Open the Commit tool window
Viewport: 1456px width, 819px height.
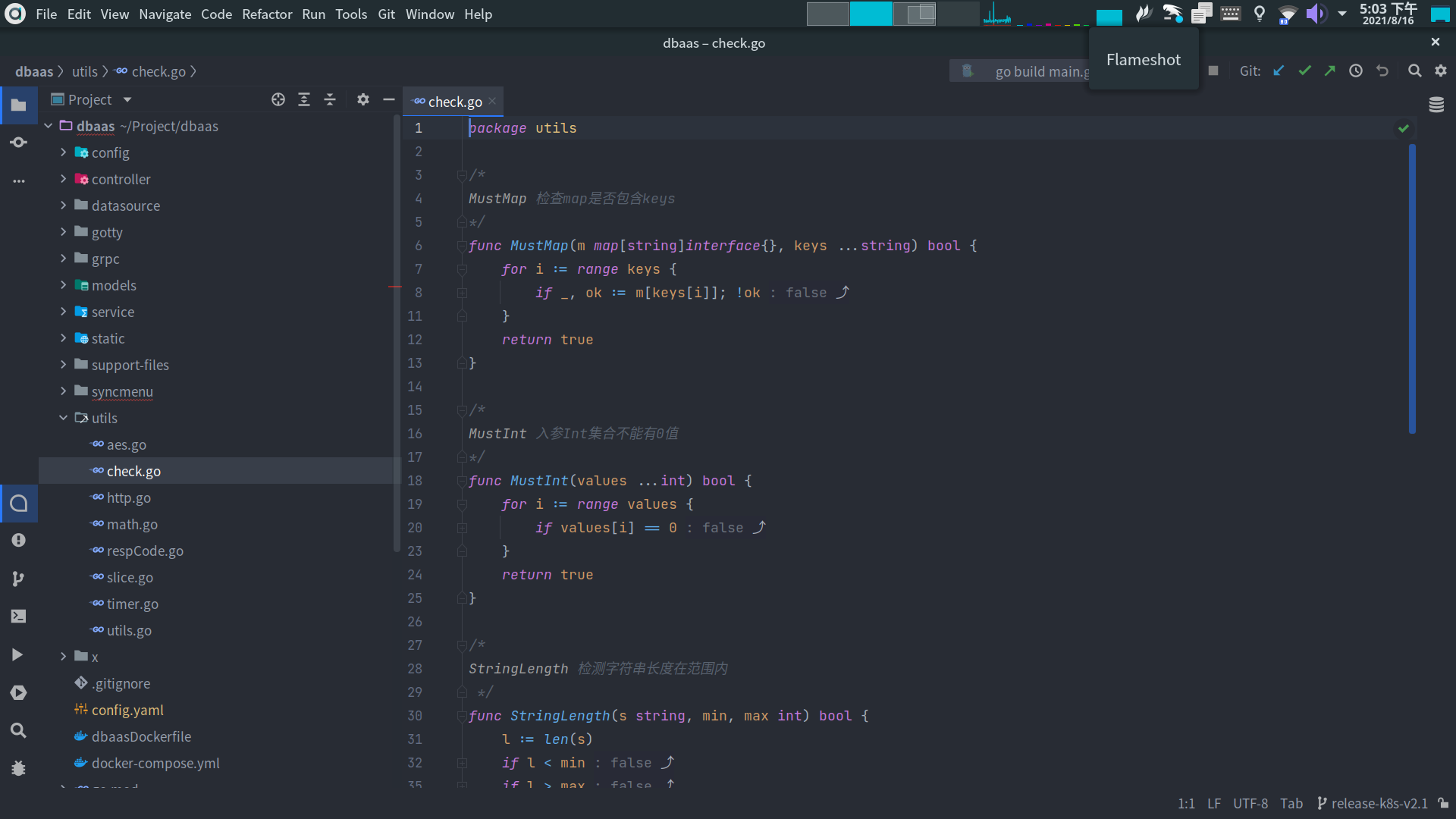pos(19,143)
